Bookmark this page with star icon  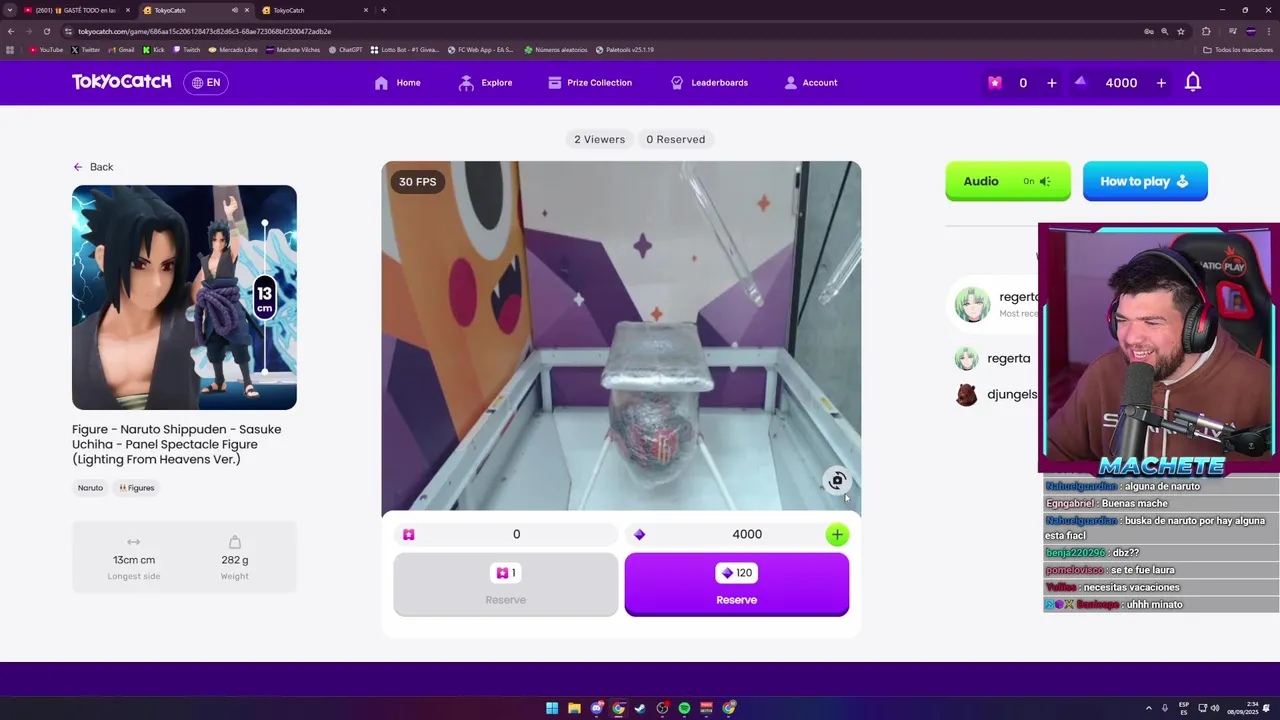[1181, 31]
